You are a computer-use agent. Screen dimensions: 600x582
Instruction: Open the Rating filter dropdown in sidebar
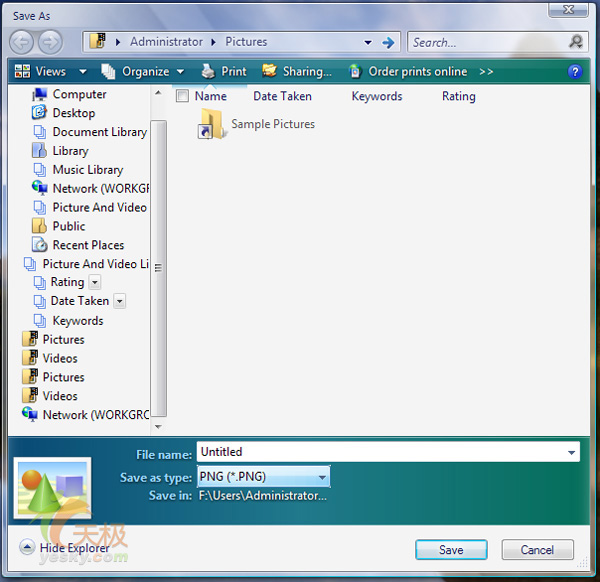95,282
